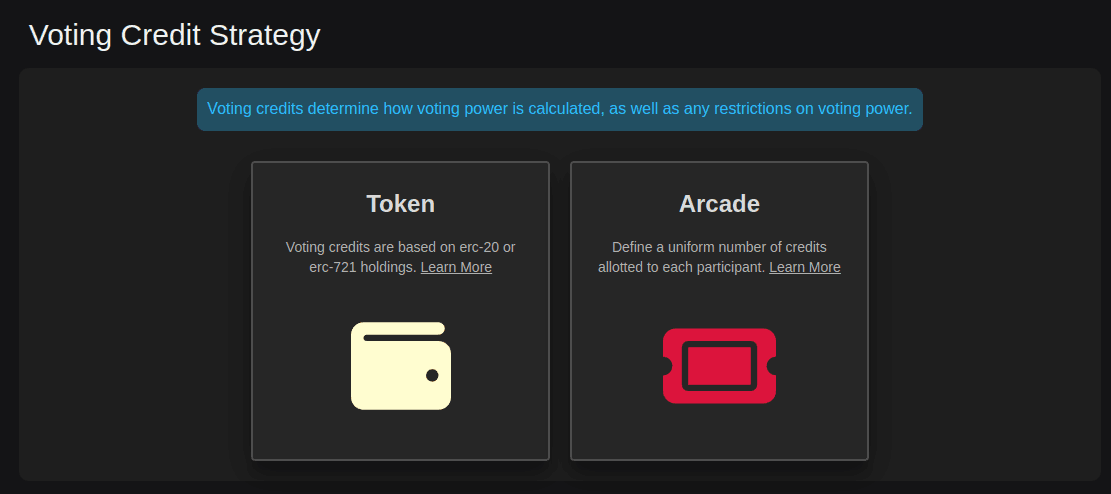Click the ticket icon's left notch
Screen dimensions: 1111x494
pos(667,367)
